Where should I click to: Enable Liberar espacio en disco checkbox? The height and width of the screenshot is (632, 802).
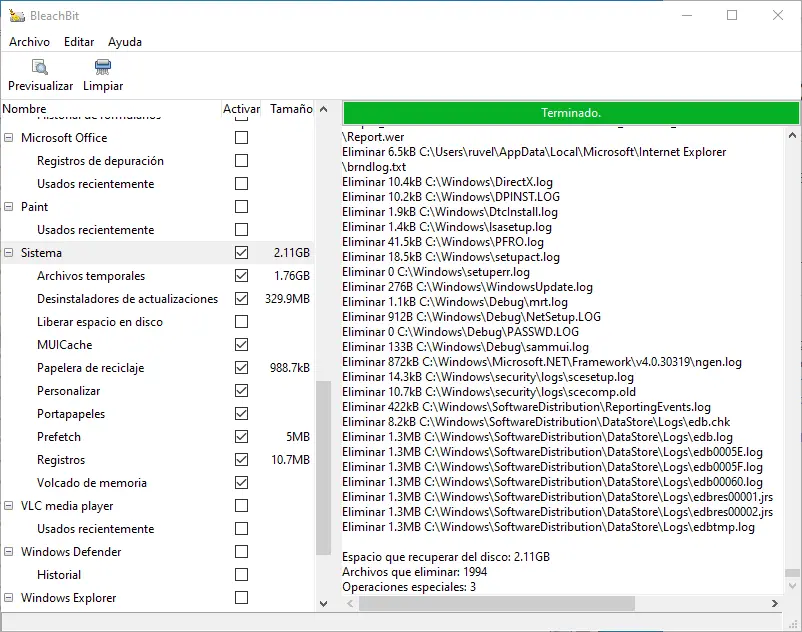tap(241, 322)
